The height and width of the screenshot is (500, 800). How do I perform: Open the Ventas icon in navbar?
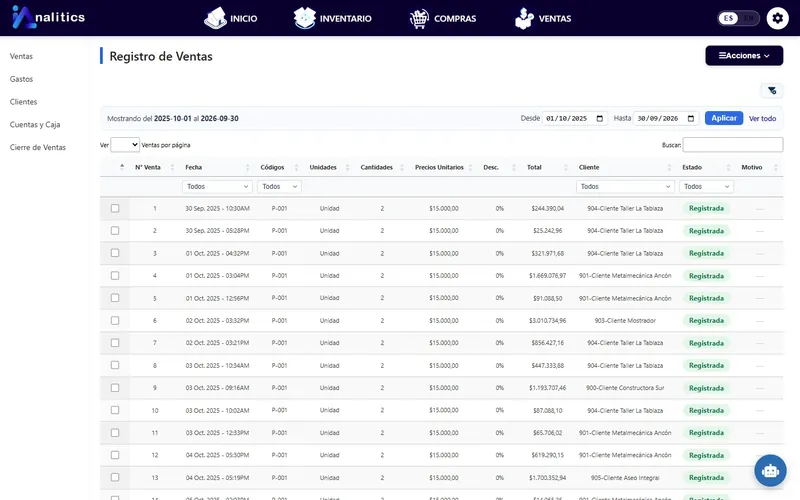(x=524, y=18)
